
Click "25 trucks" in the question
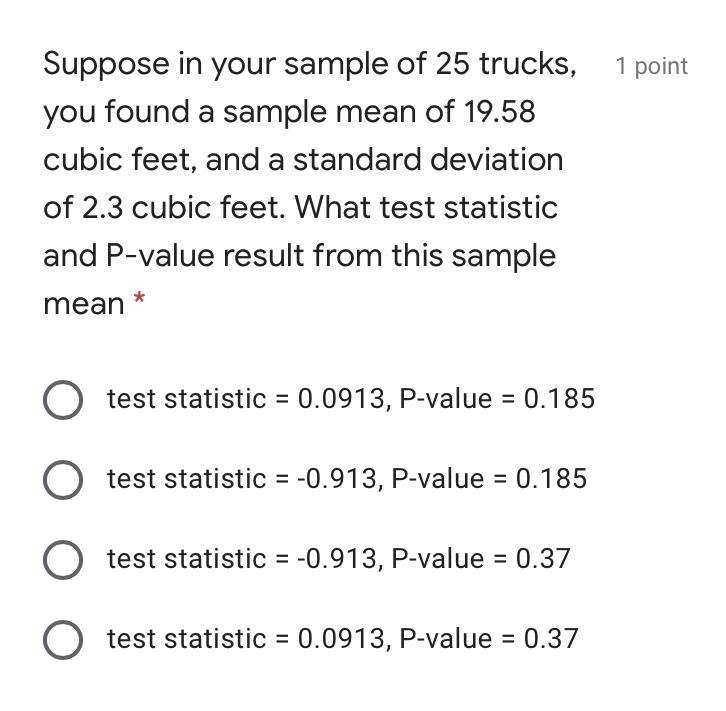(x=505, y=64)
